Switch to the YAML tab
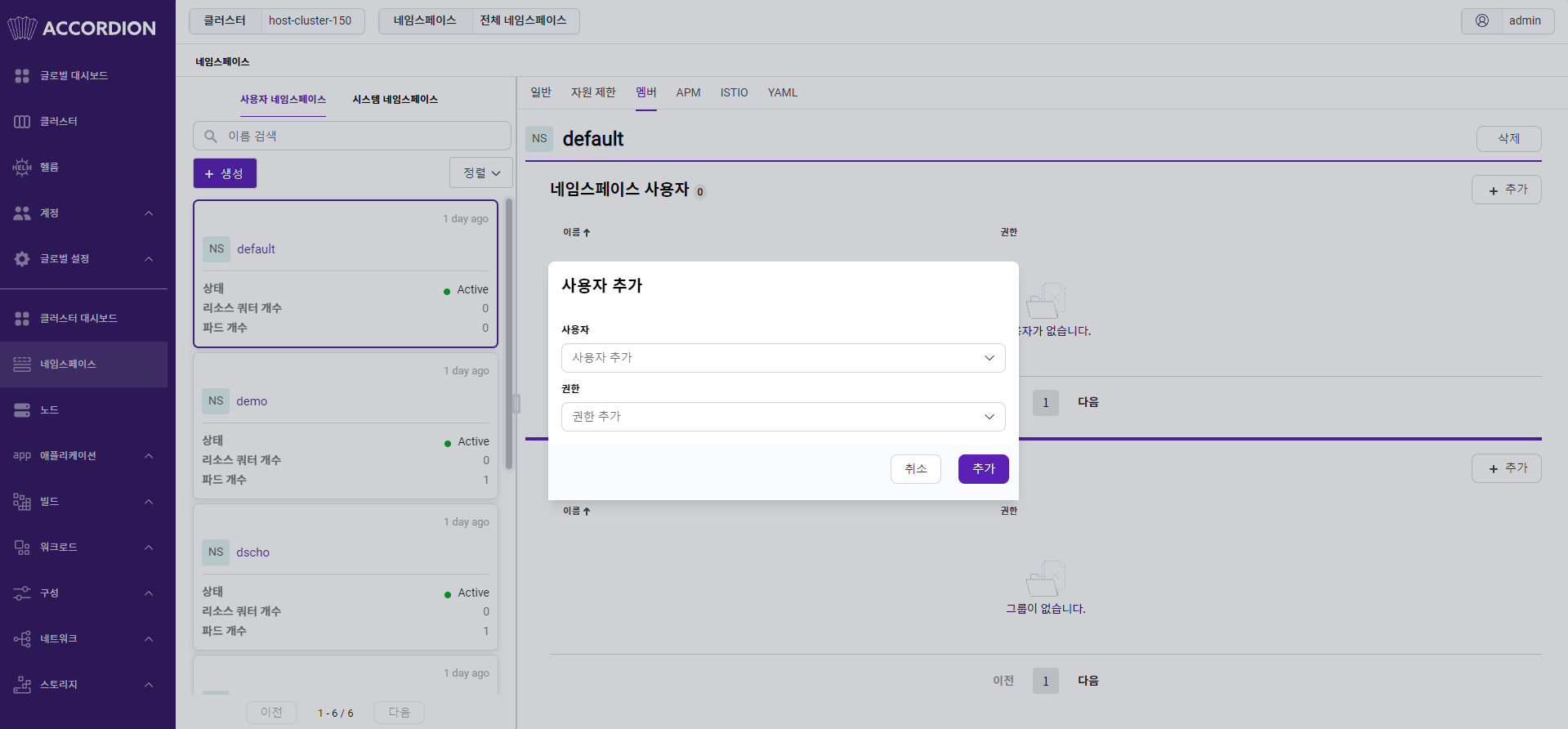The width and height of the screenshot is (1568, 729). [x=782, y=92]
